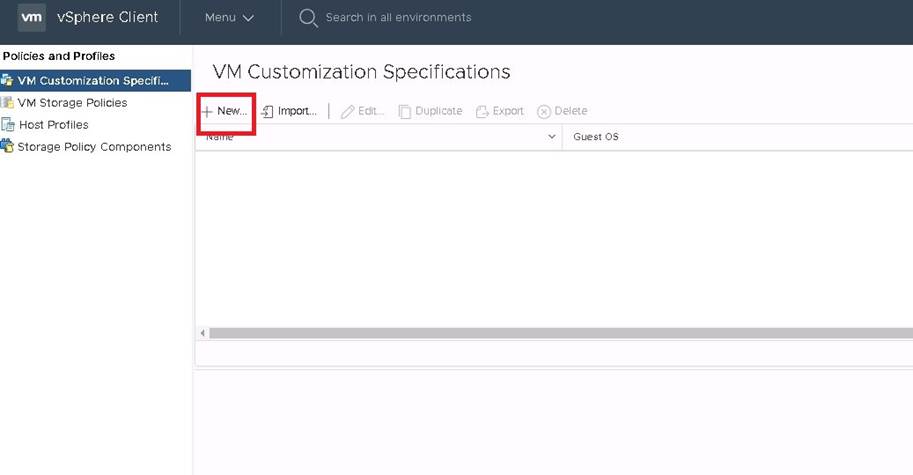Create a new customization specification

pyautogui.click(x=225, y=111)
